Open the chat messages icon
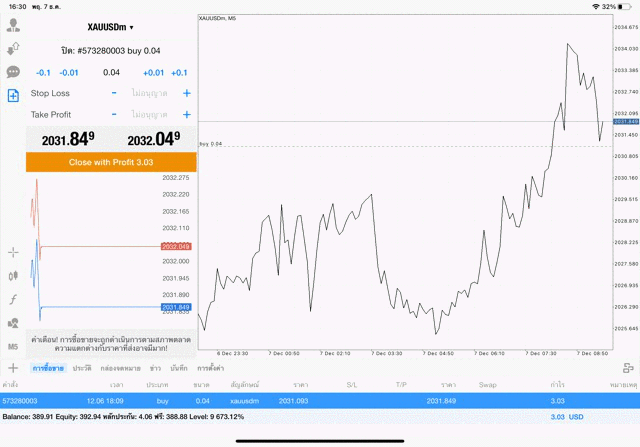 [x=14, y=72]
